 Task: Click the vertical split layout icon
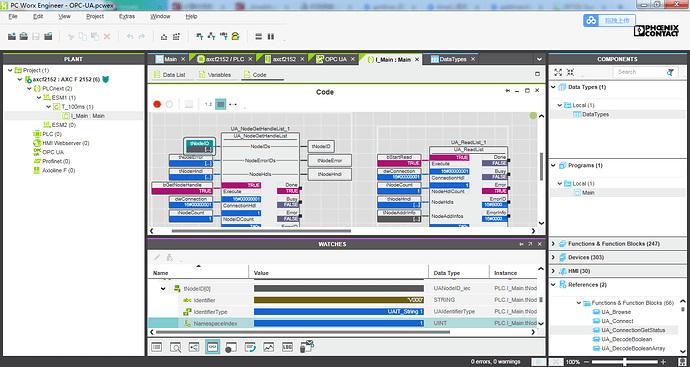[x=271, y=37]
